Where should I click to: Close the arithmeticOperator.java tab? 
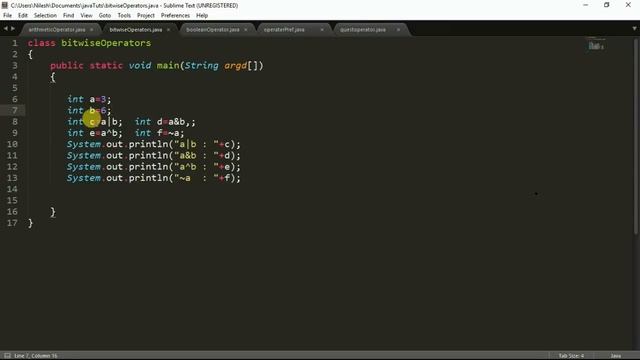tap(91, 30)
